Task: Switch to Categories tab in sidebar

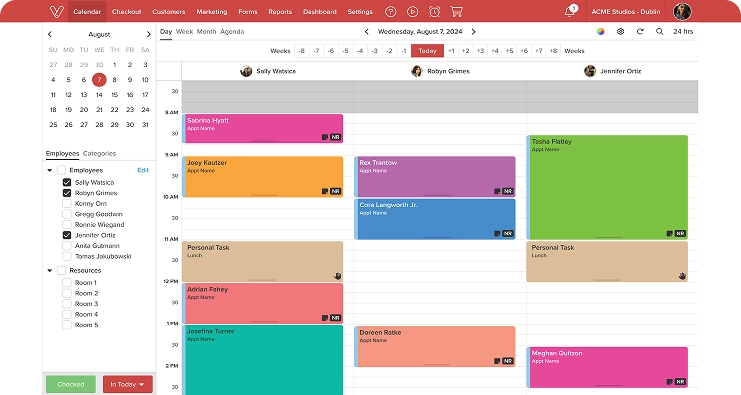Action: [x=99, y=154]
